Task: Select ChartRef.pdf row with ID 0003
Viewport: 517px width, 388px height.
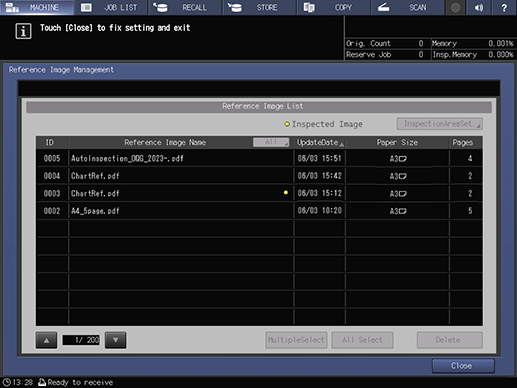Action: 259,193
